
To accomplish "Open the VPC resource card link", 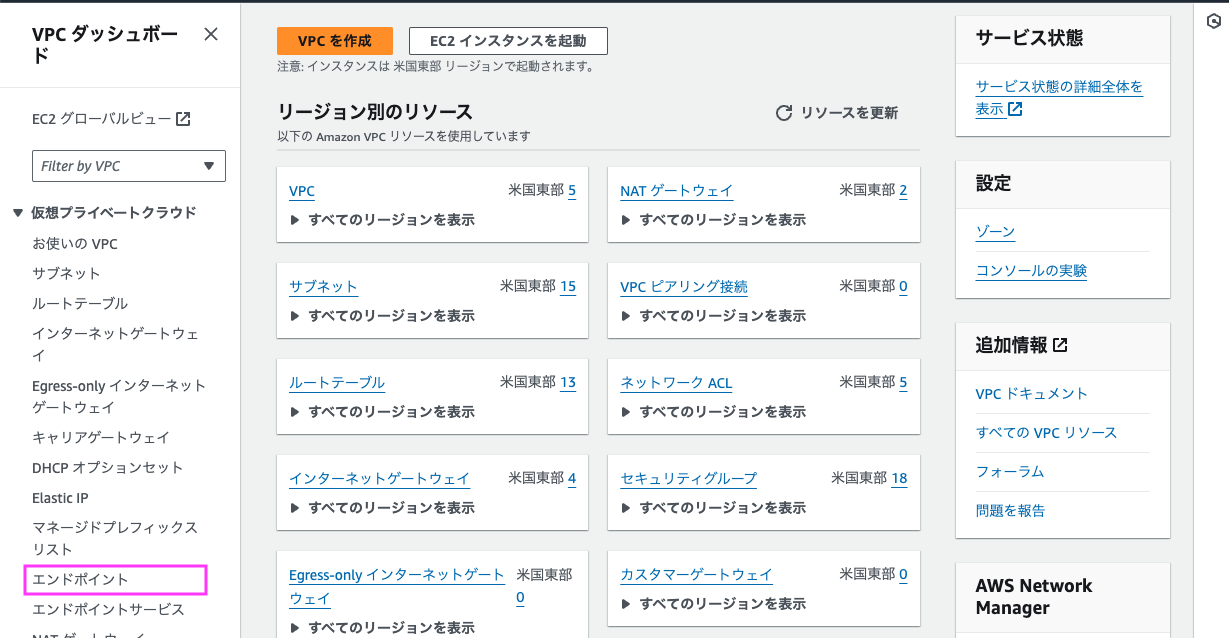I will click(x=302, y=190).
